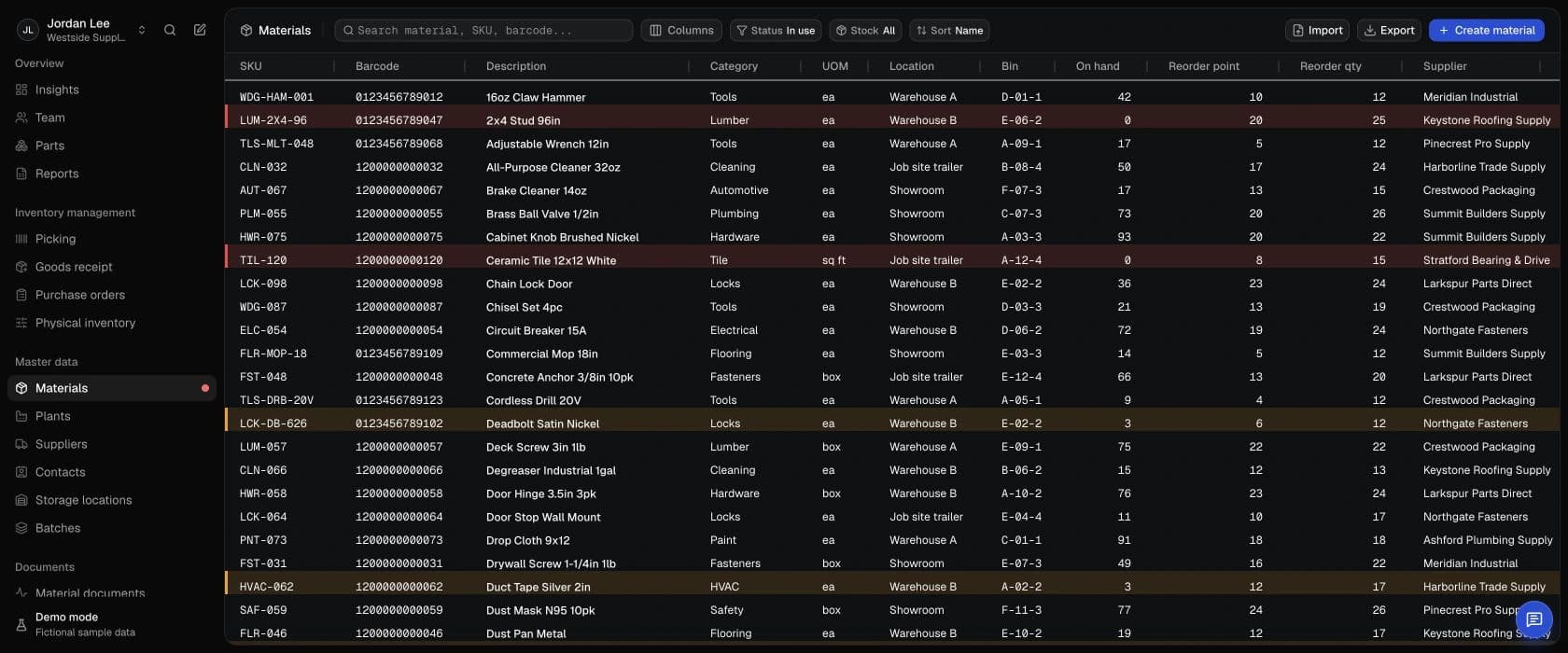Click the Suppliers truck icon
1568x653 pixels.
coord(21,444)
